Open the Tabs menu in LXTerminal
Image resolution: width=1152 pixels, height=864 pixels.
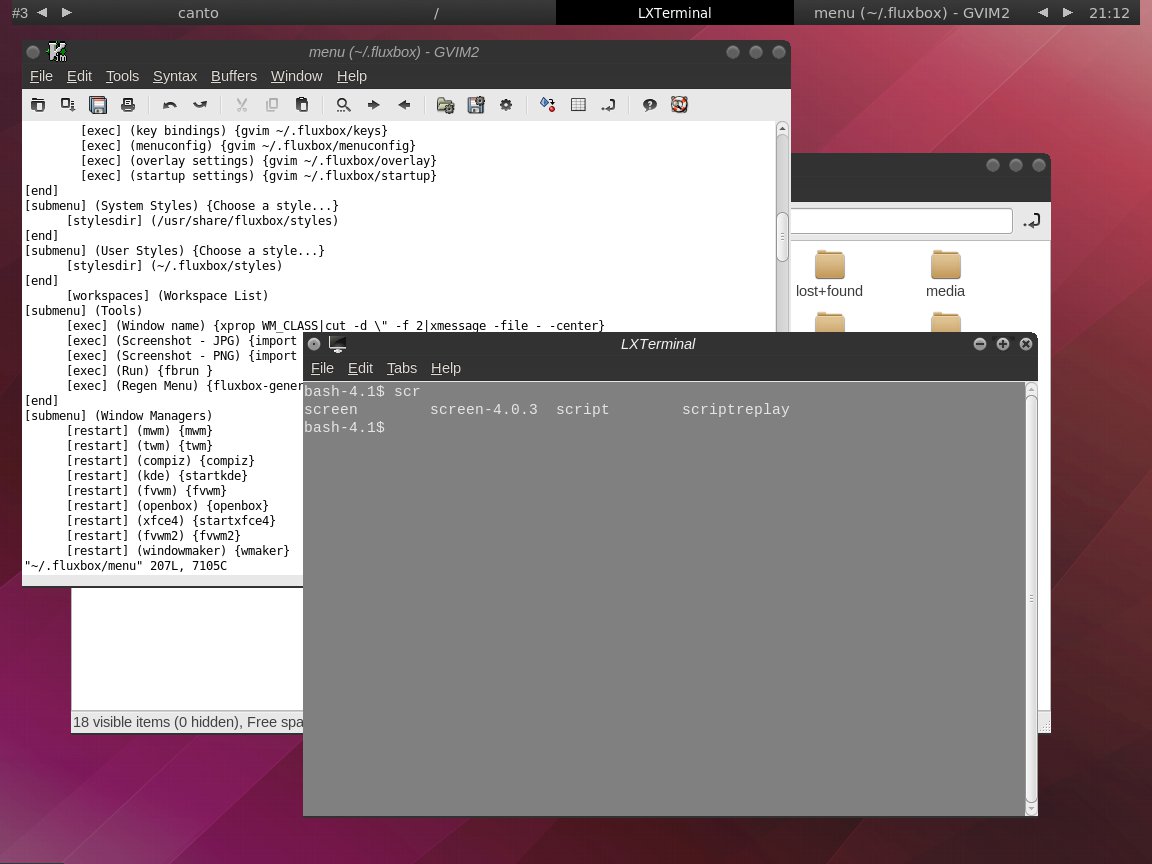pos(402,368)
